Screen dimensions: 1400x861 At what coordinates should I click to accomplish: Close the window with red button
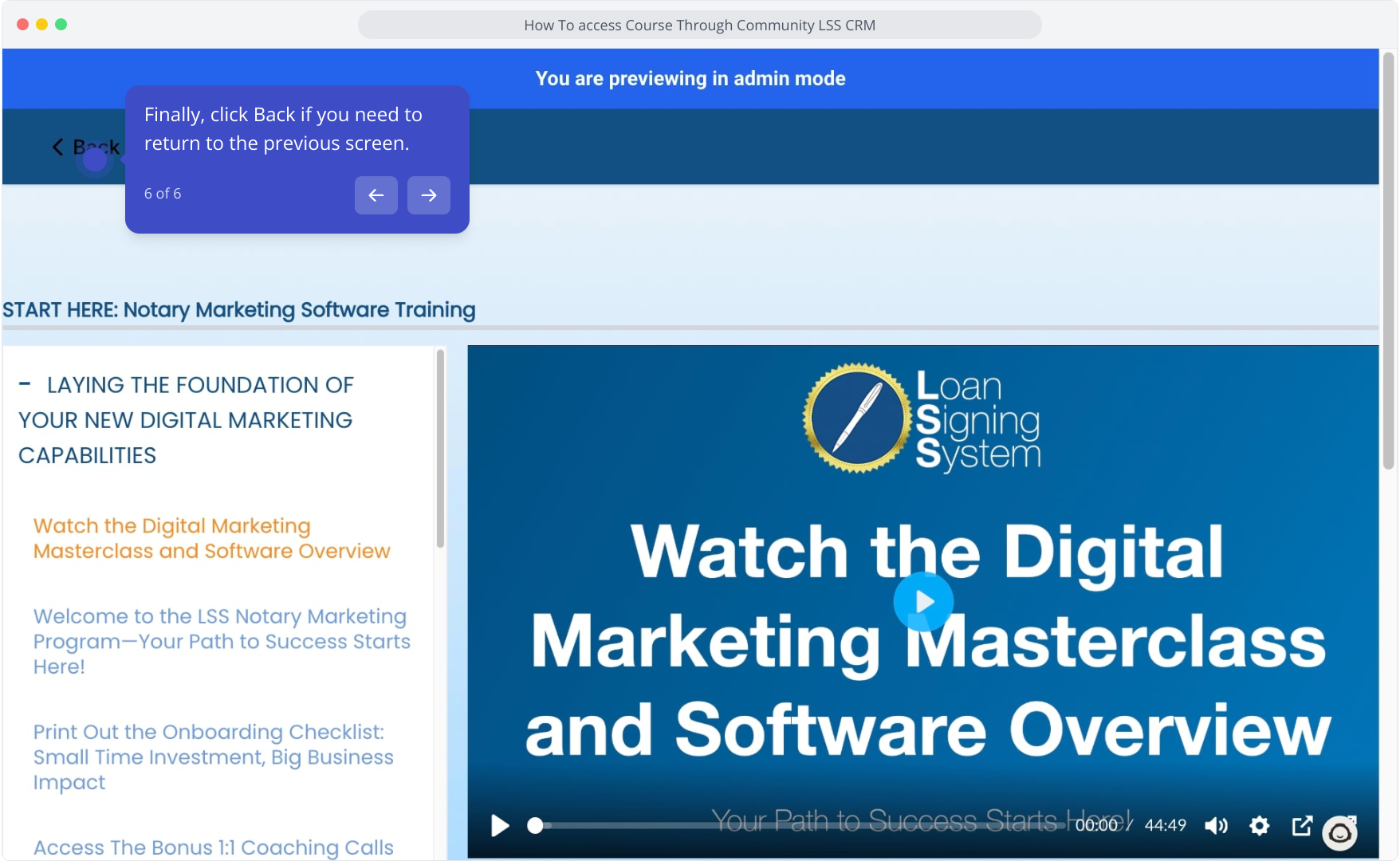pyautogui.click(x=23, y=25)
